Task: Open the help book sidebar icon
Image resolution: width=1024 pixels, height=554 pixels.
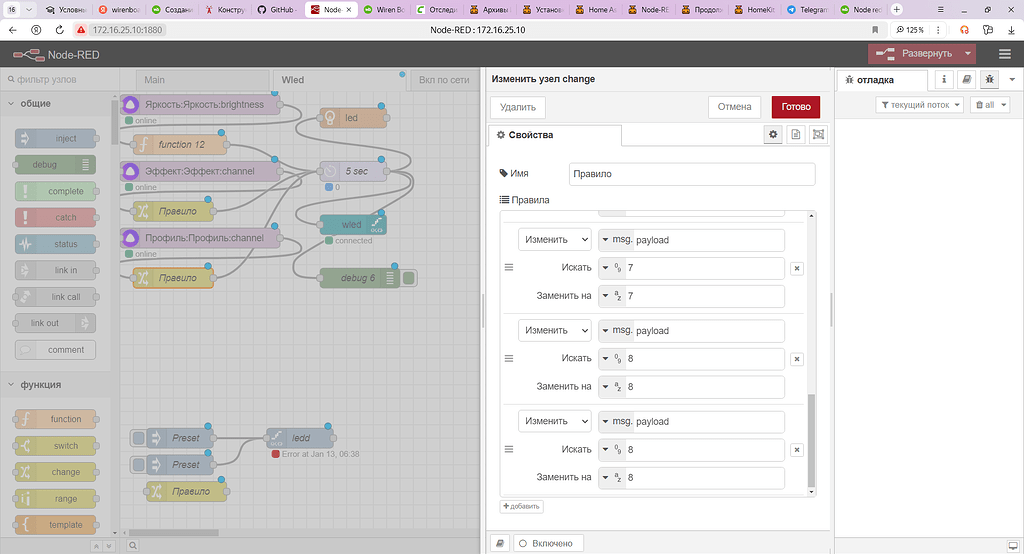Action: [x=966, y=79]
